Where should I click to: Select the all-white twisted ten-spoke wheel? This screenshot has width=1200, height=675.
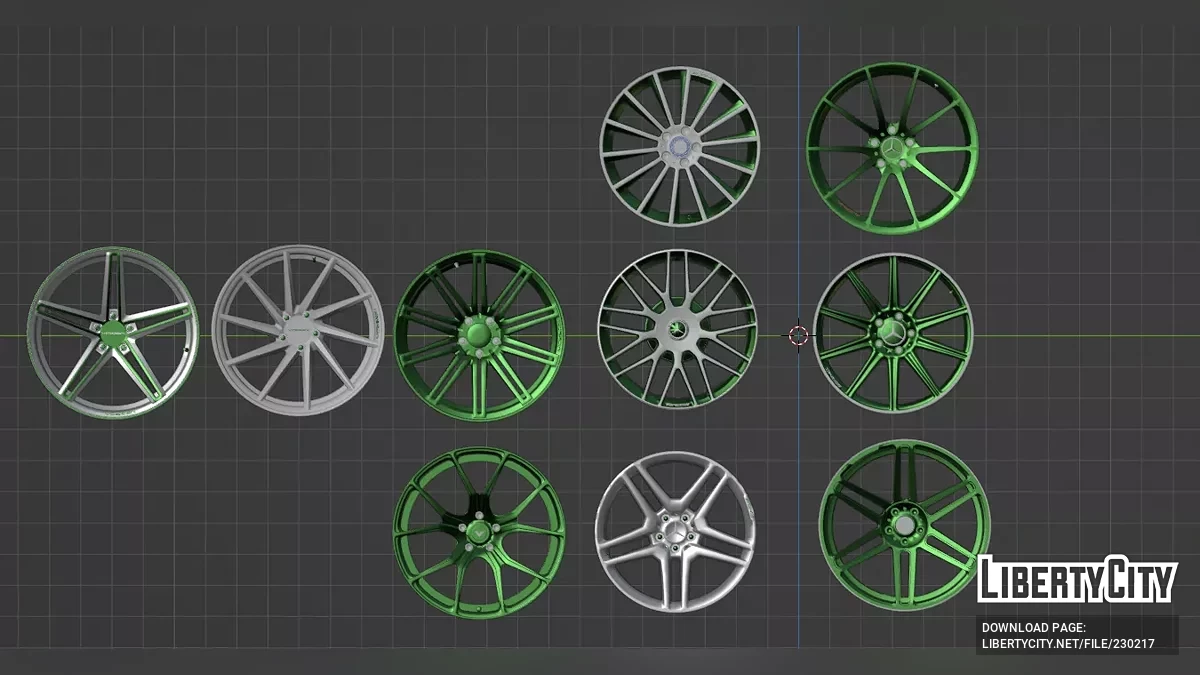[x=298, y=330]
